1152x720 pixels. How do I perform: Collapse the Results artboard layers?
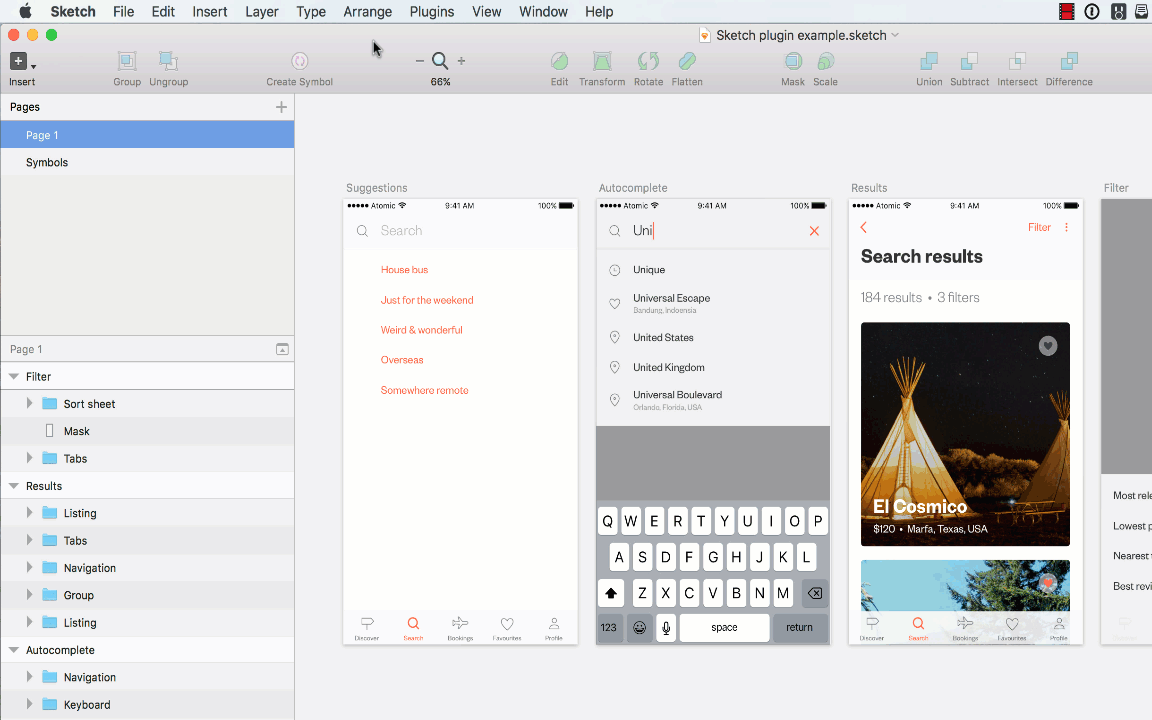coord(13,486)
